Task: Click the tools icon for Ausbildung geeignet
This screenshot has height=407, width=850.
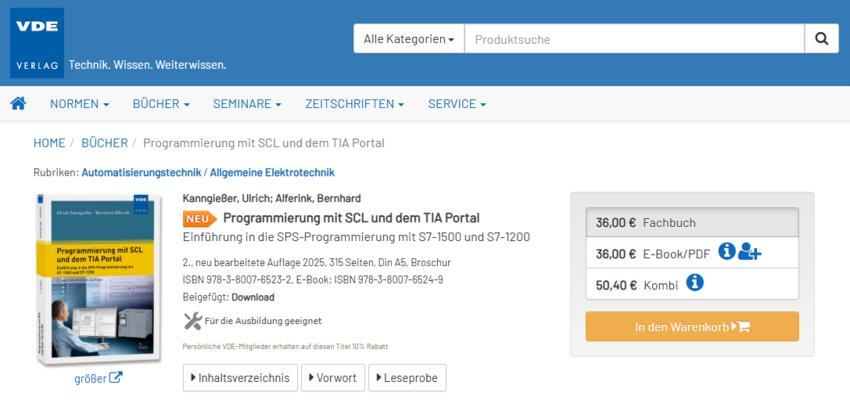Action: coord(193,321)
